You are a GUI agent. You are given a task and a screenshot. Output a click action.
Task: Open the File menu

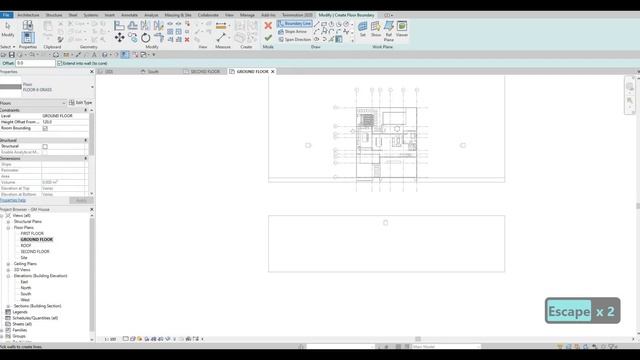pos(7,15)
